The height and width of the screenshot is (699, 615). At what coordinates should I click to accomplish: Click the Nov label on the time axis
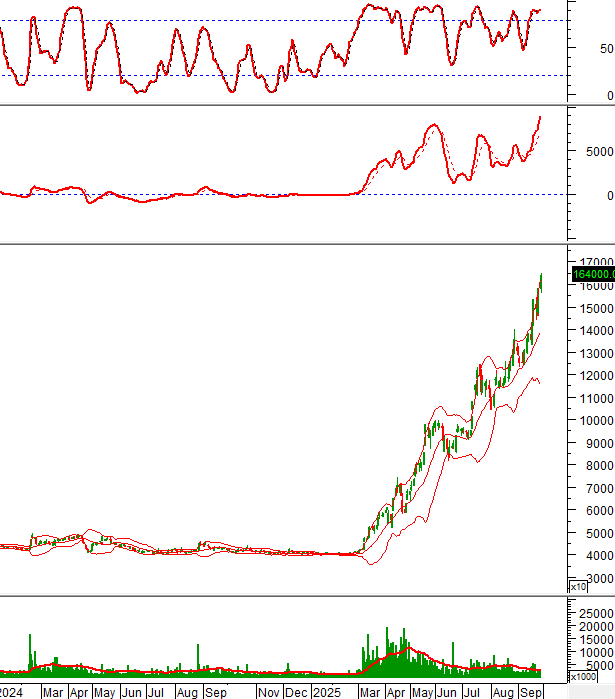click(x=268, y=691)
